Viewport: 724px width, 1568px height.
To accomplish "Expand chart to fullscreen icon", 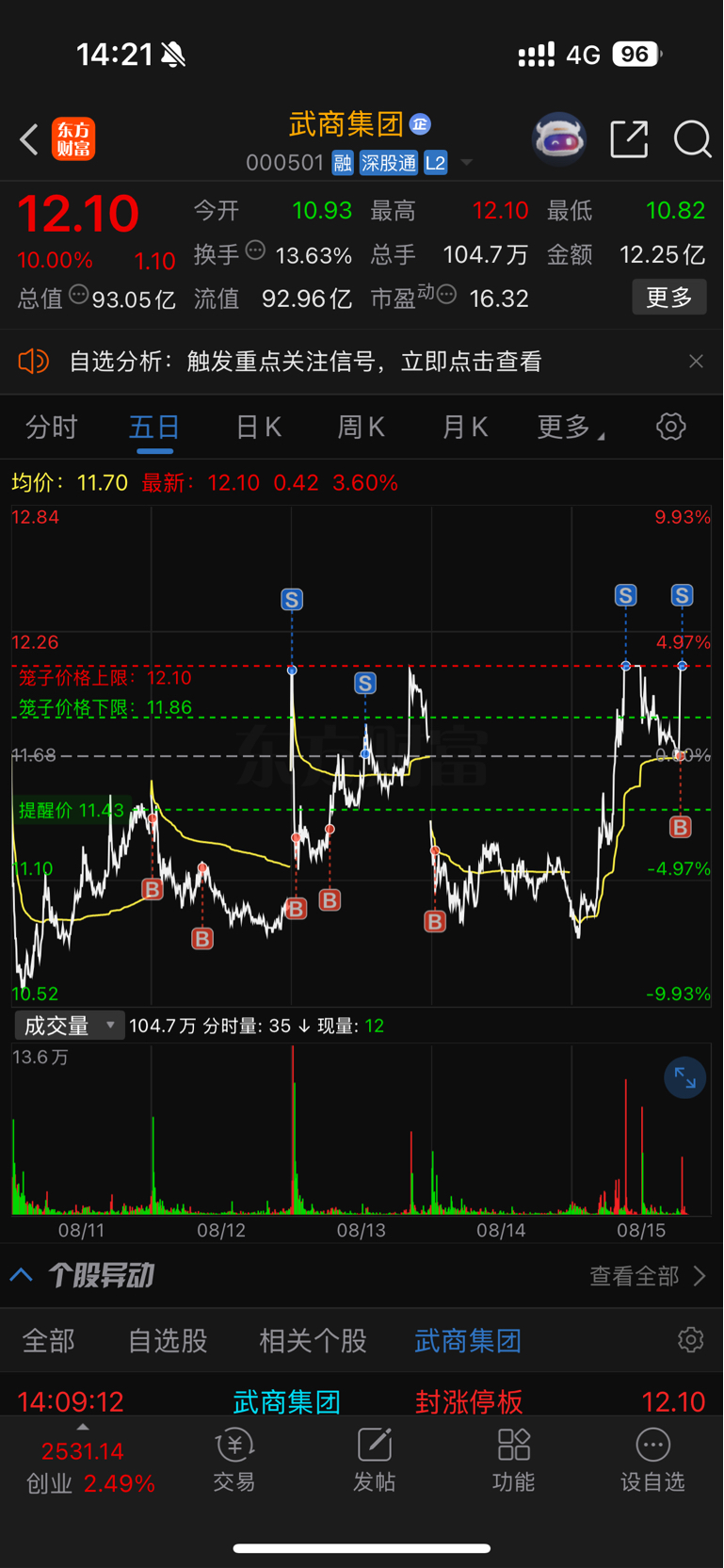I will pyautogui.click(x=684, y=1078).
